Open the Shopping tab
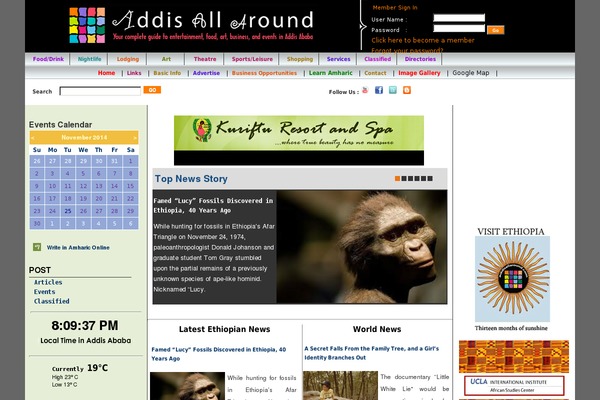 [300, 59]
